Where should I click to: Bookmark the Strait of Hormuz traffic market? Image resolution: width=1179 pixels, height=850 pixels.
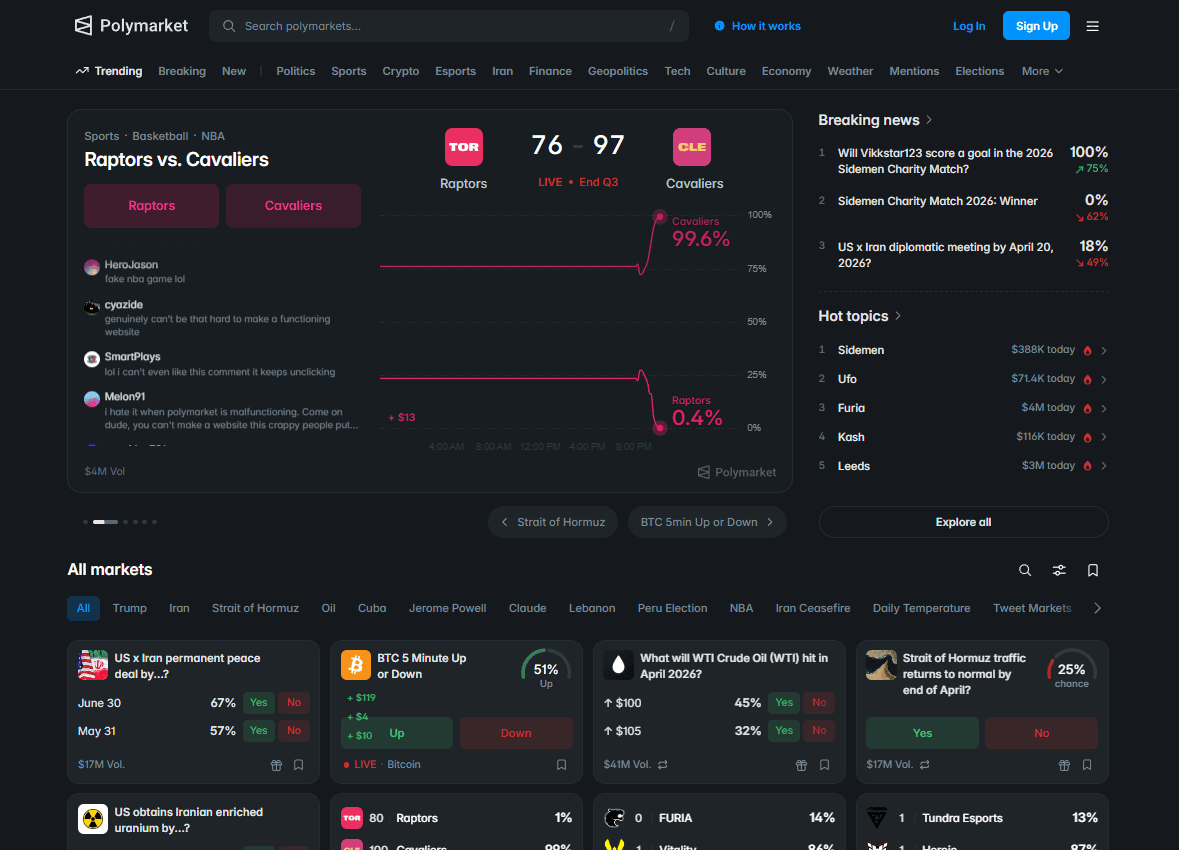point(1087,765)
